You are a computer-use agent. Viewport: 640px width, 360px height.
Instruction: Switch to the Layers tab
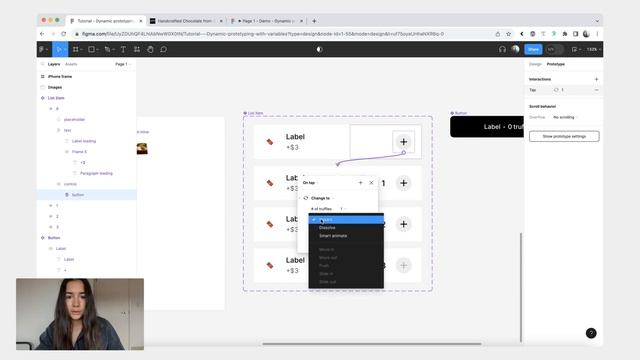click(x=54, y=64)
